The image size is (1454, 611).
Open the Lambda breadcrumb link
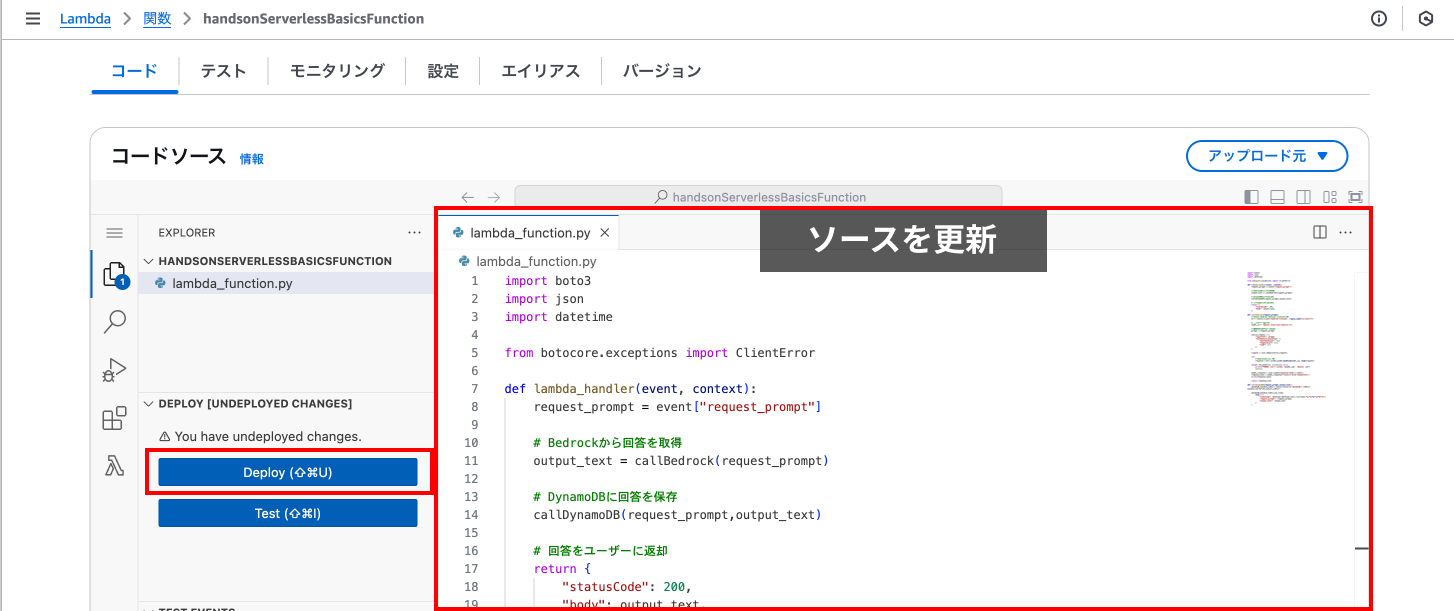[x=85, y=19]
